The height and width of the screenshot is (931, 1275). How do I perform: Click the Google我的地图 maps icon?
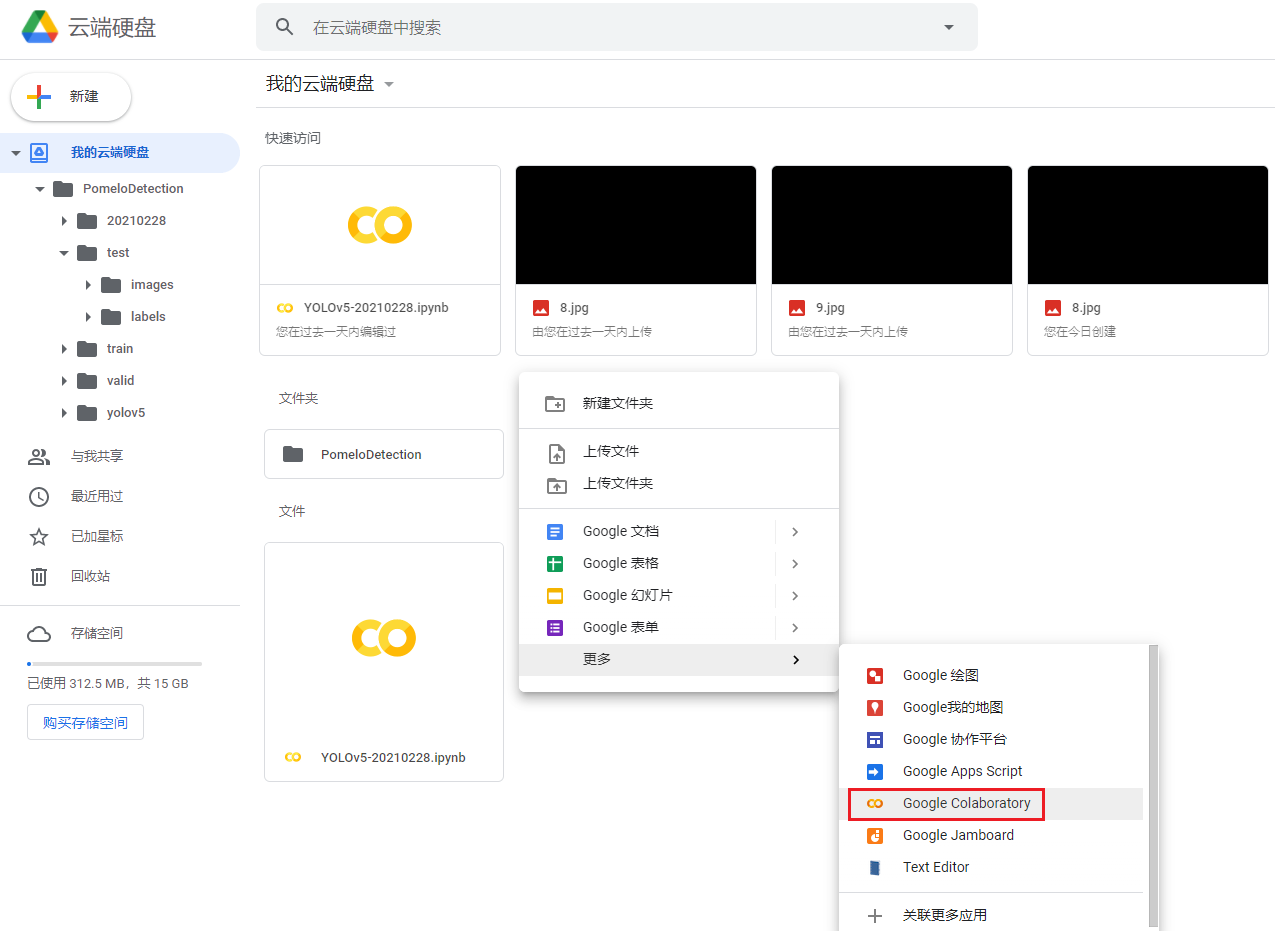[x=875, y=708]
